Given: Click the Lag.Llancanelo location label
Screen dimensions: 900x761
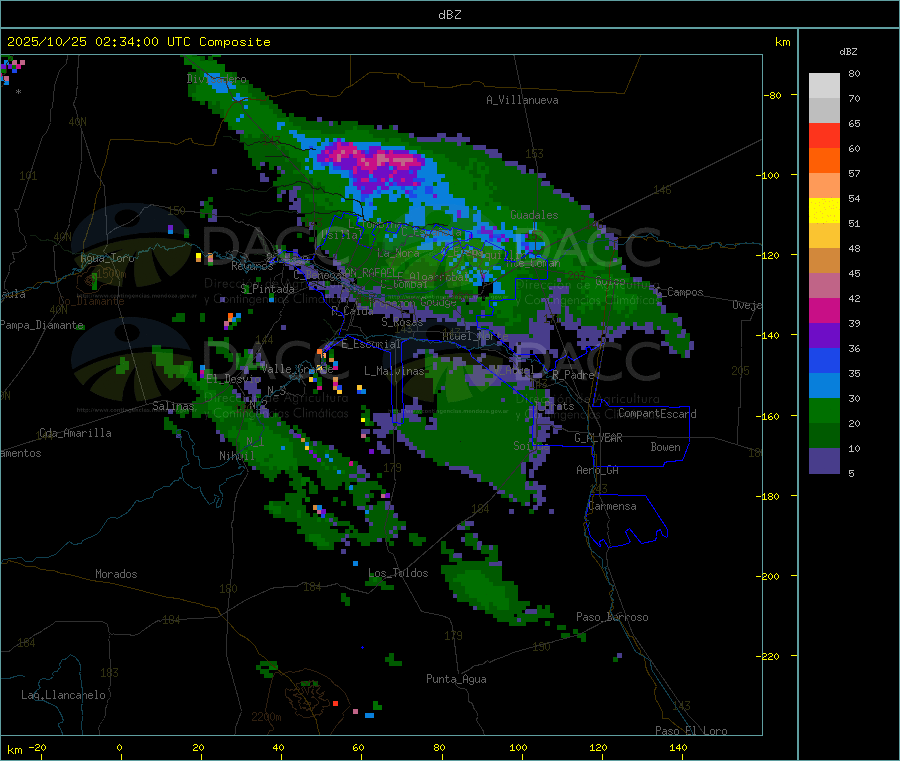Looking at the screenshot, I should point(63,695).
